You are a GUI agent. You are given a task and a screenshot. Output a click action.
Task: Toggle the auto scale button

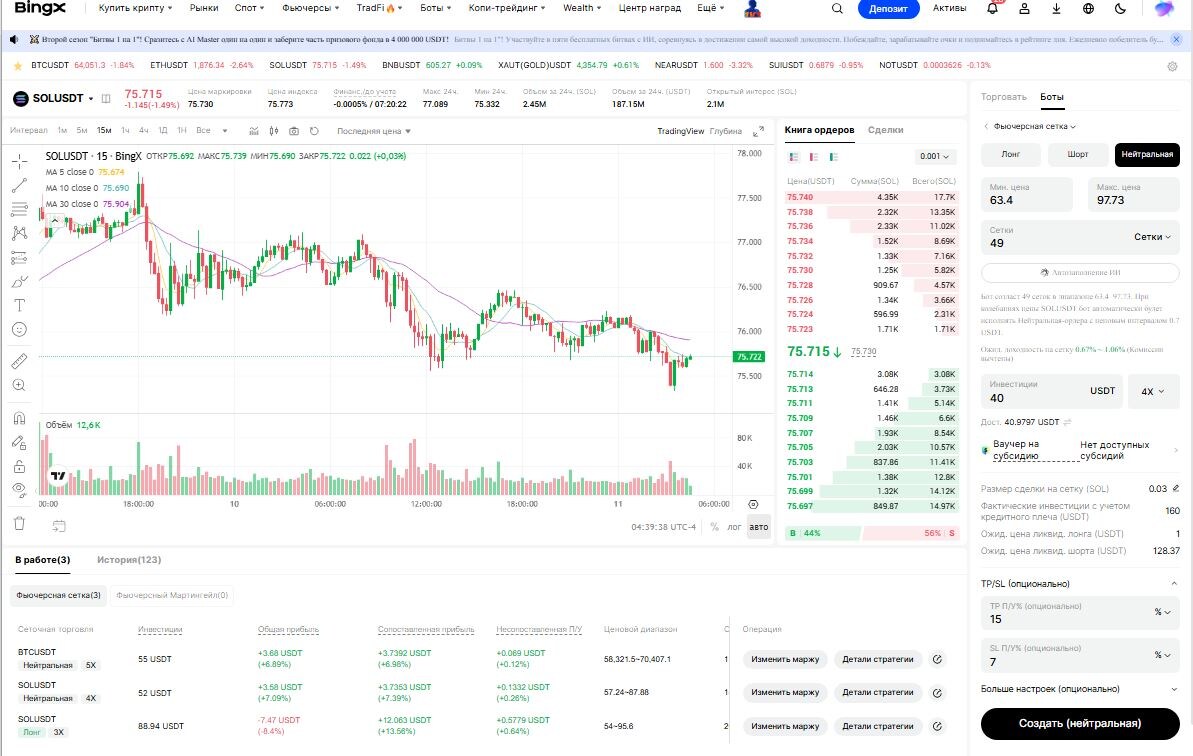[x=759, y=526]
